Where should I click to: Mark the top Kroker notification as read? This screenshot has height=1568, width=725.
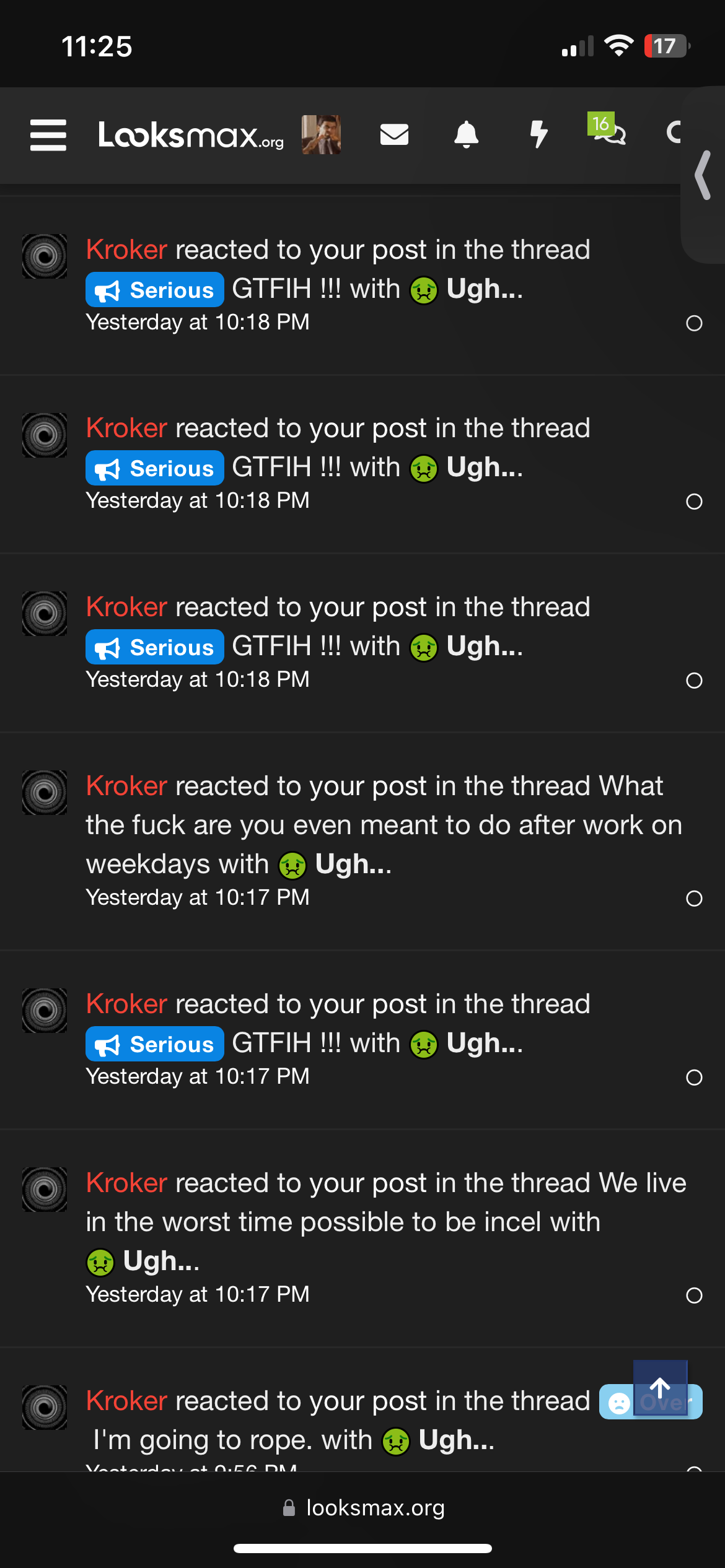coord(694,323)
